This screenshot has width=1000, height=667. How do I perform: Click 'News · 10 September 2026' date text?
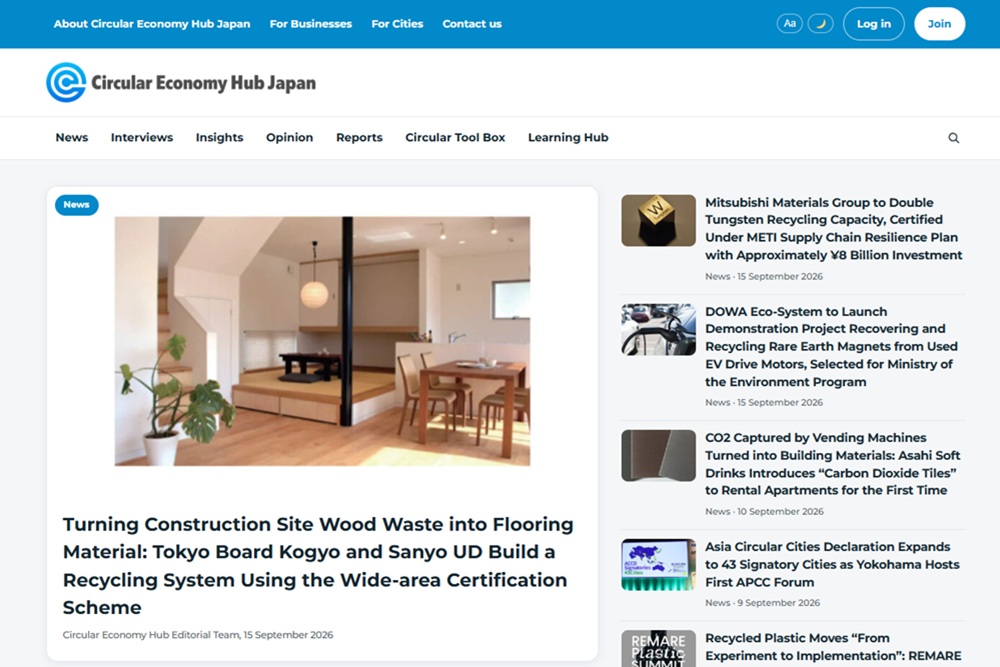tap(764, 511)
